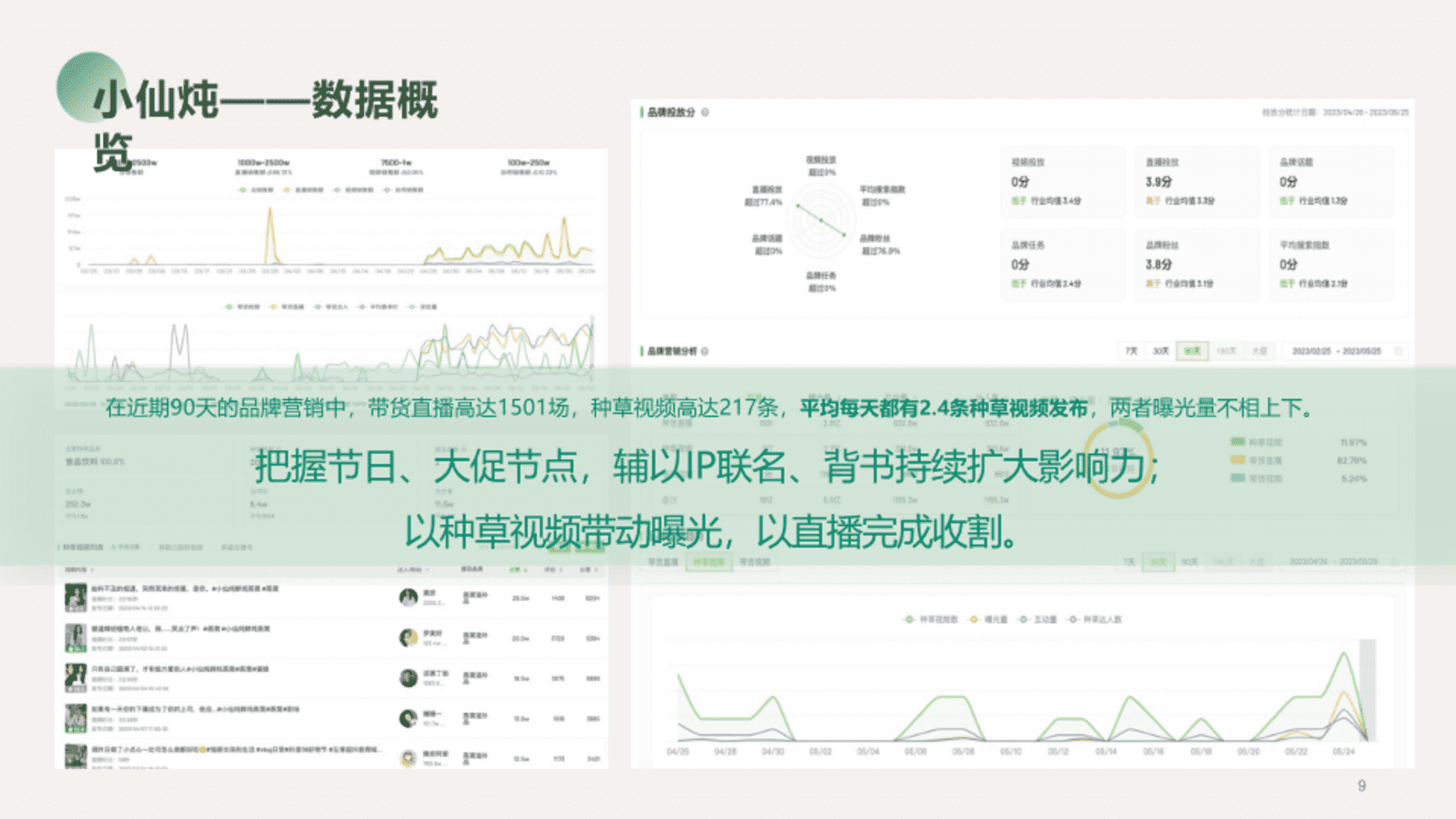Open 2023/02/25 - 2023/05/25 date range picker
The height and width of the screenshot is (819, 1456).
pos(1336,351)
